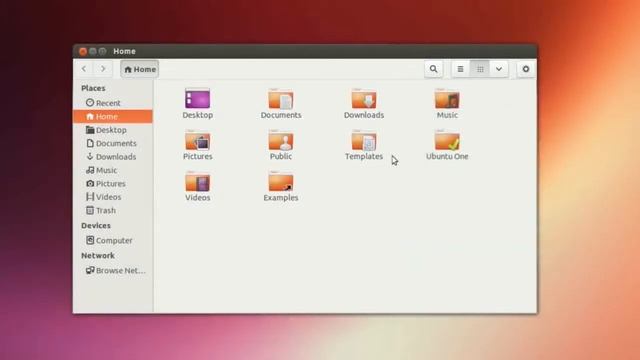
Task: Select Downloads in the sidebar
Action: pyautogui.click(x=113, y=157)
